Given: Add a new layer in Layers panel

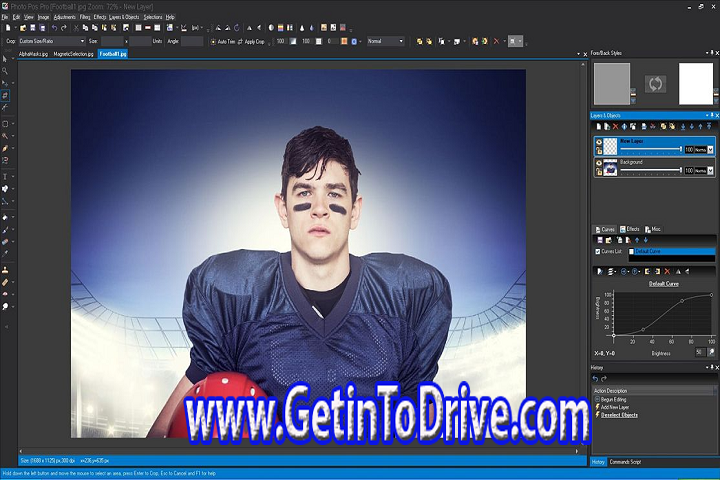Looking at the screenshot, I should coord(598,126).
